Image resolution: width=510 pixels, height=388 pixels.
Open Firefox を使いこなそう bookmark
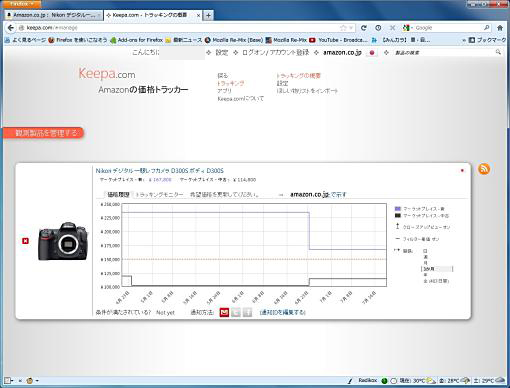tap(78, 40)
